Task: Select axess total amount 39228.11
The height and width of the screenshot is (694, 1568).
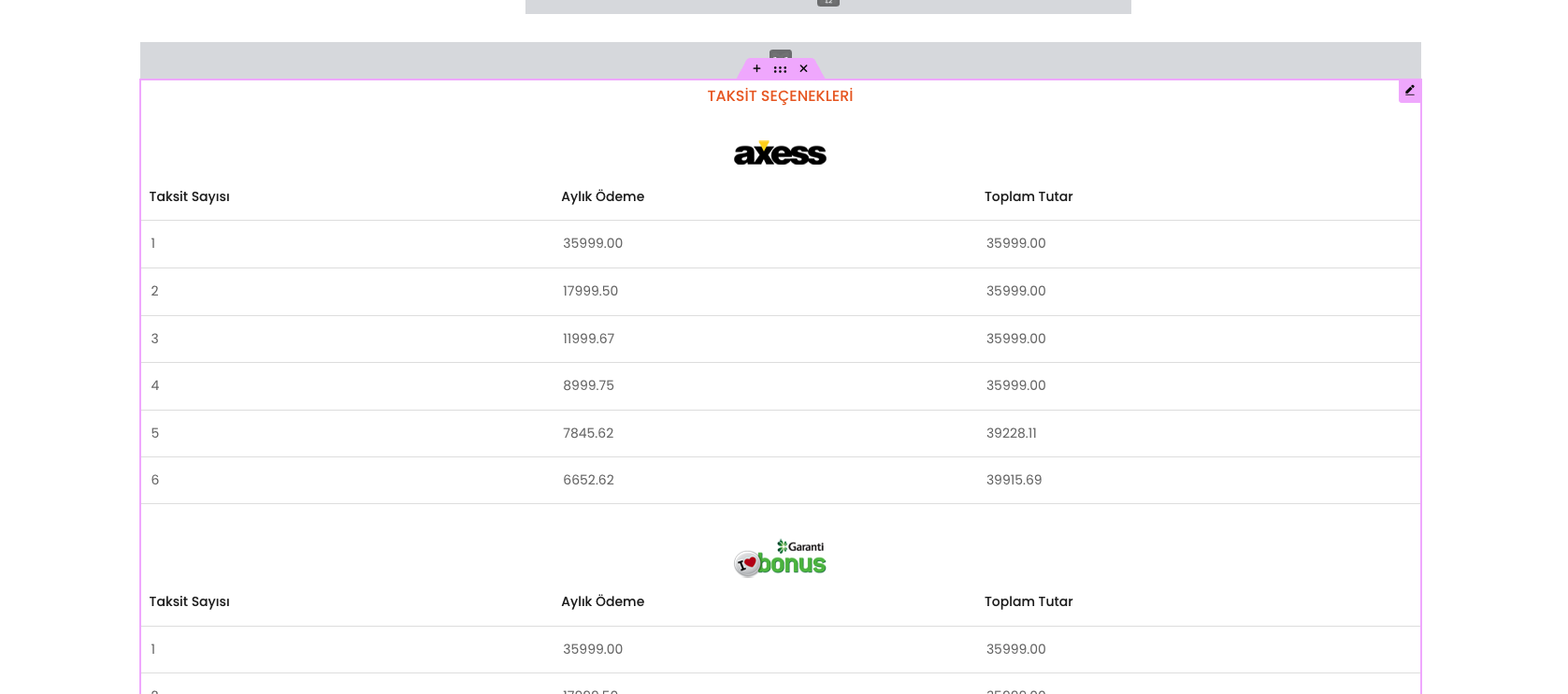Action: (1012, 433)
